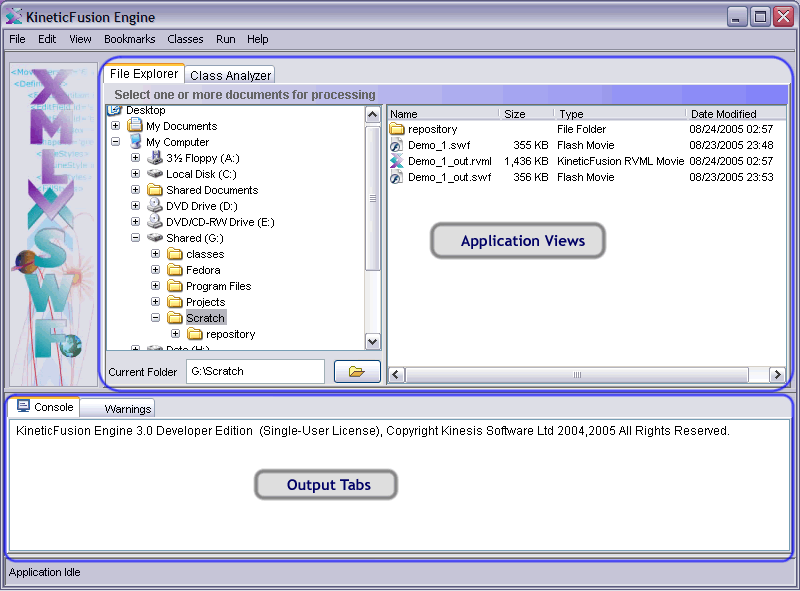This screenshot has width=800, height=591.
Task: Click the file list scroll right arrow
Action: point(777,375)
